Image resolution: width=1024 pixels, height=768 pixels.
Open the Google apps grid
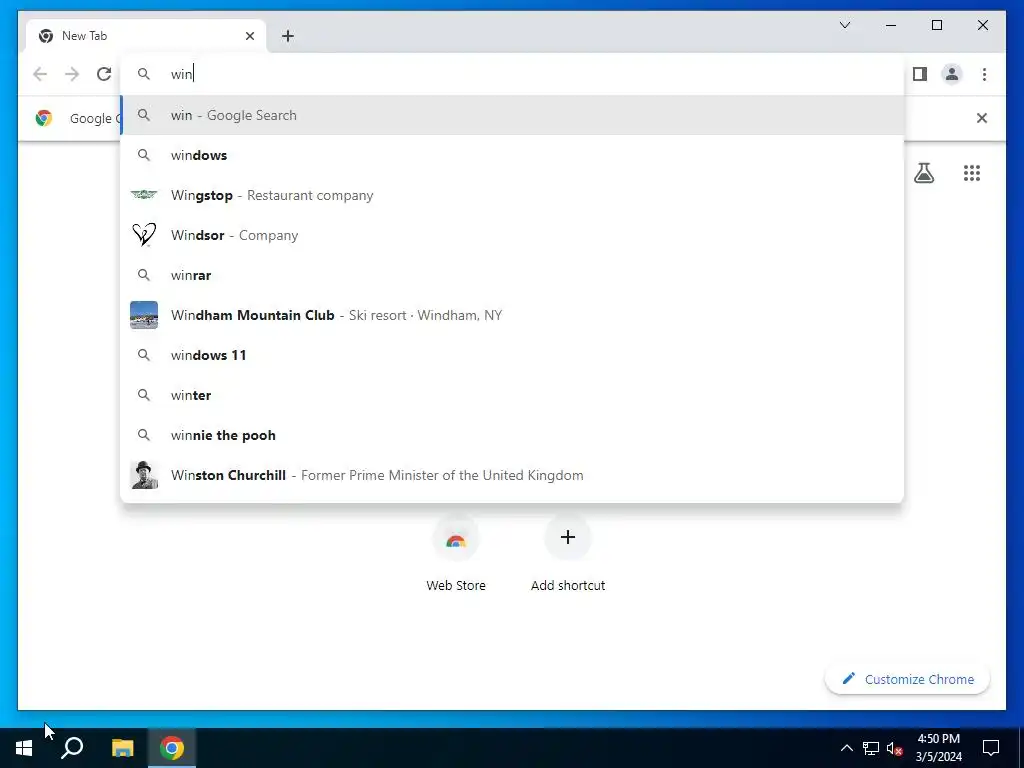point(972,173)
